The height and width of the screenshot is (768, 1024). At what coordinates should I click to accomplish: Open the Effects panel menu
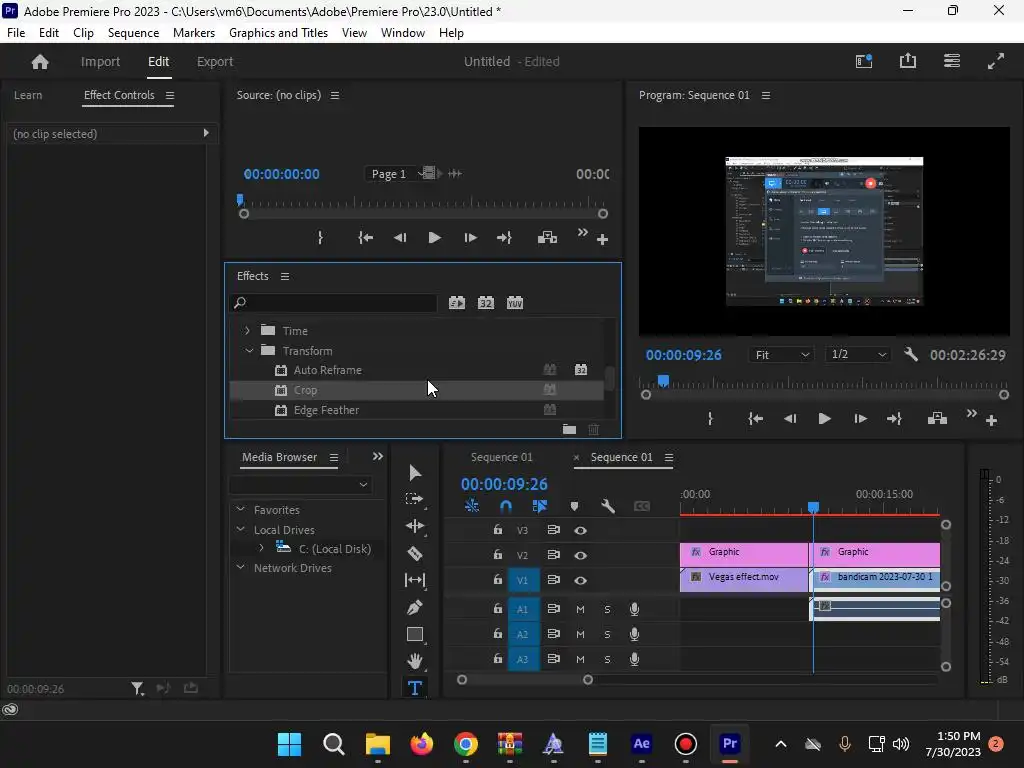point(285,276)
